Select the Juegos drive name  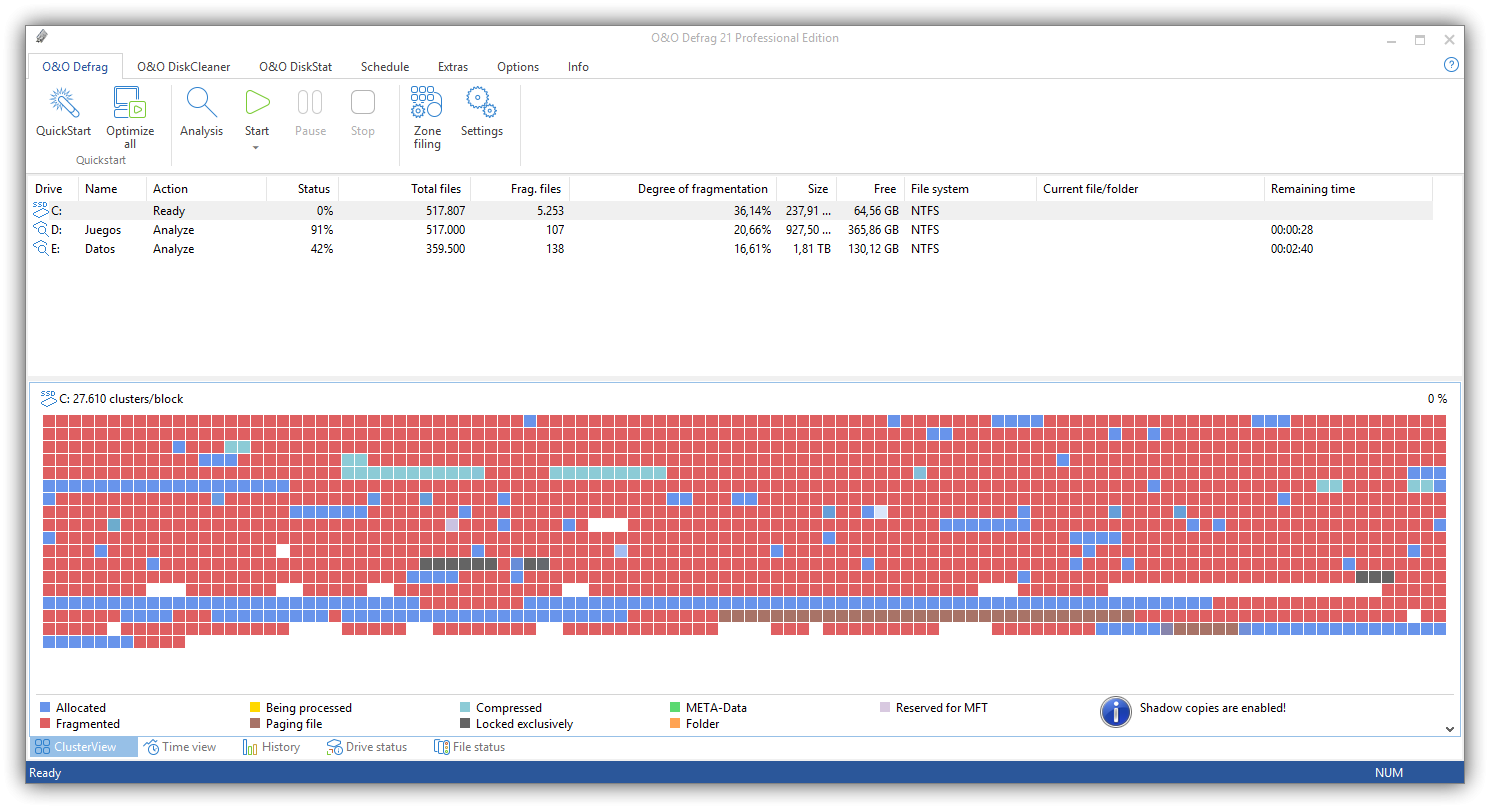[103, 230]
